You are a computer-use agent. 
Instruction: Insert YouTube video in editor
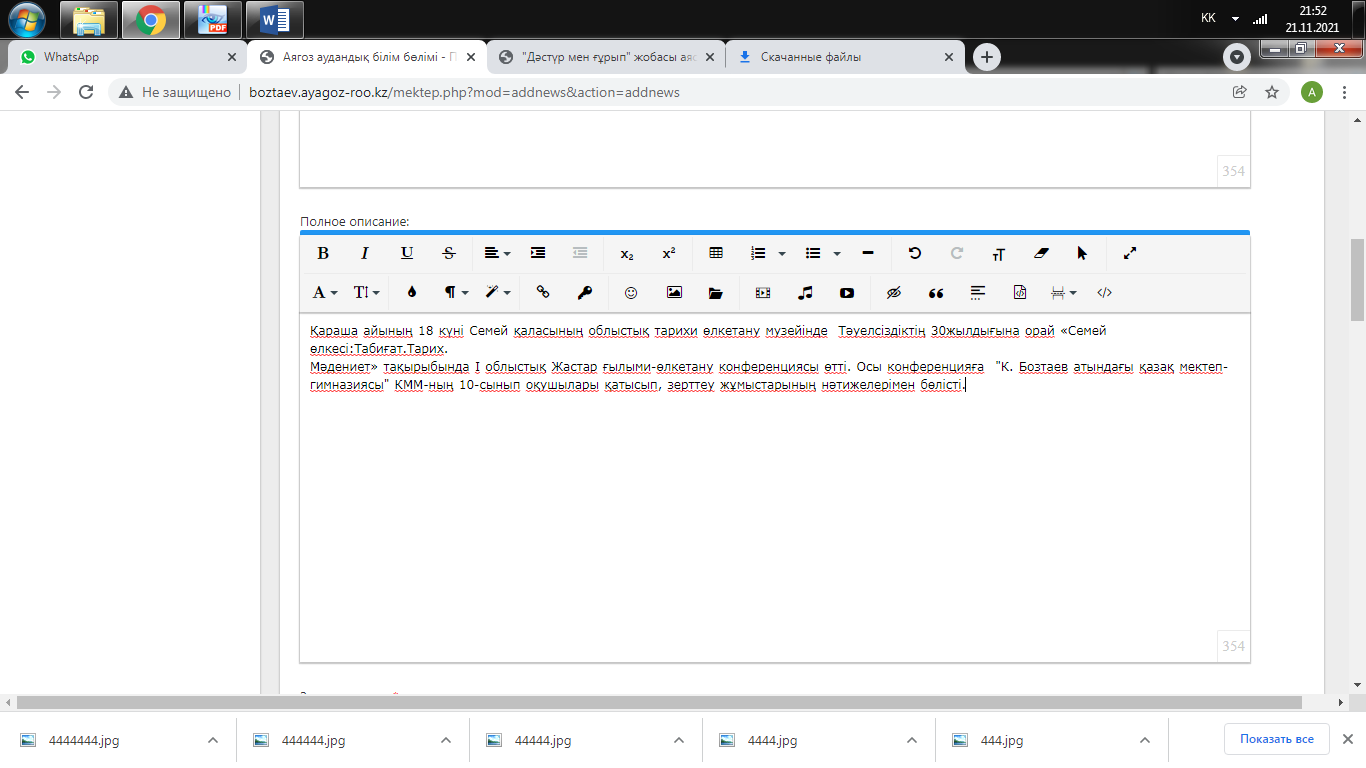coord(847,293)
